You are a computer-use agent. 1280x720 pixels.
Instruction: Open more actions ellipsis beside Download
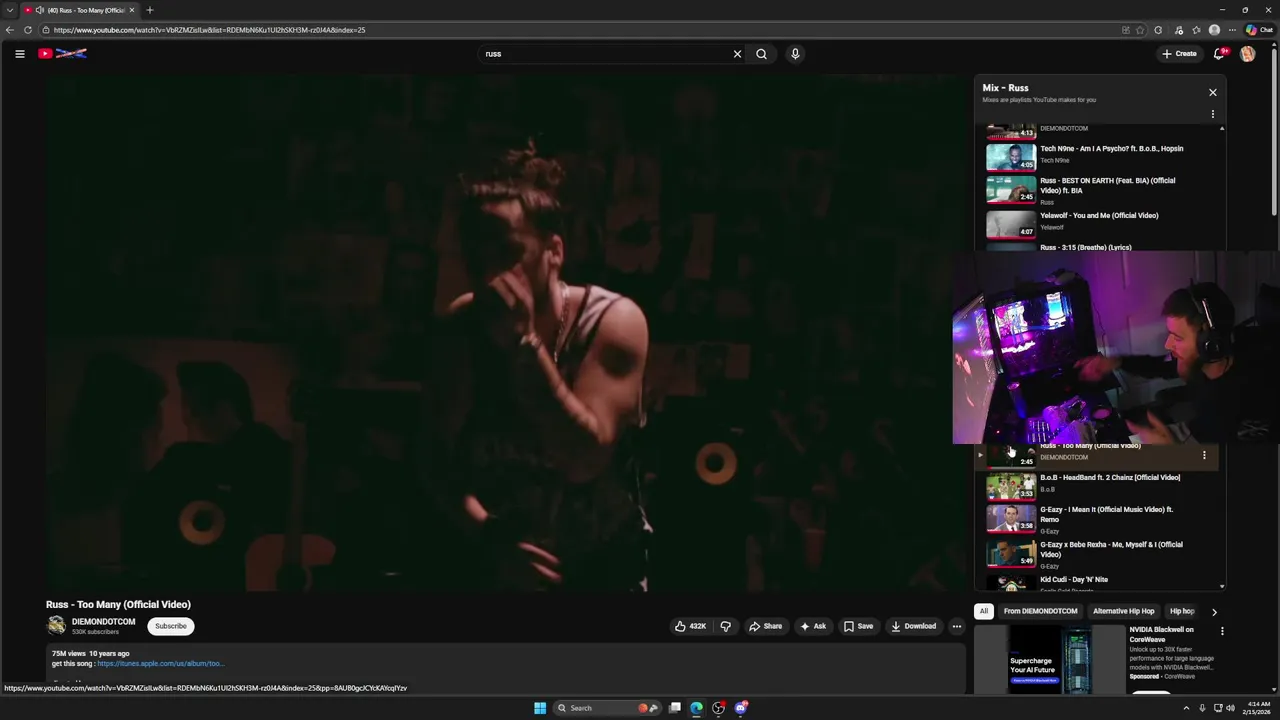point(956,626)
